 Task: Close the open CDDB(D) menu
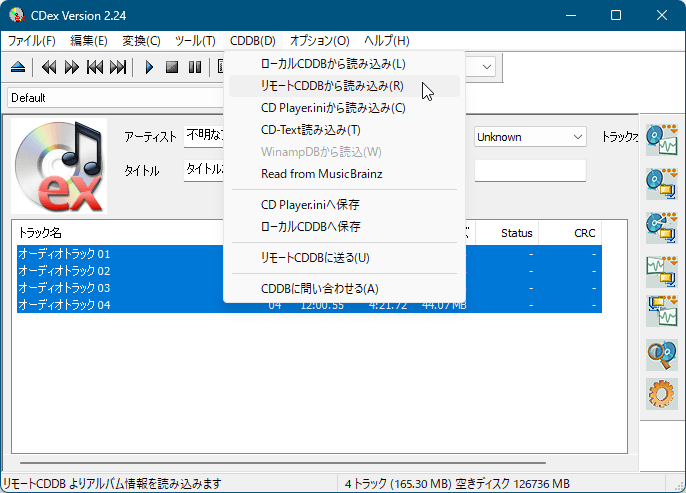pos(253,41)
